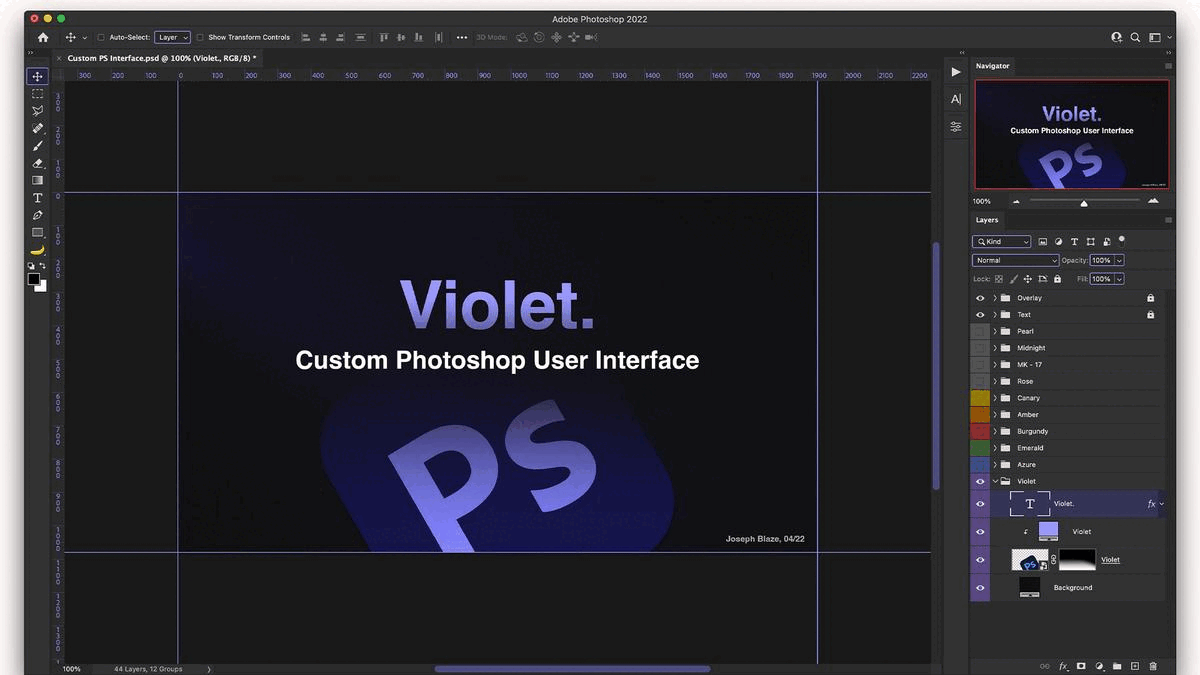Image resolution: width=1200 pixels, height=675 pixels.
Task: Open the Layers panel menu
Action: (1168, 220)
